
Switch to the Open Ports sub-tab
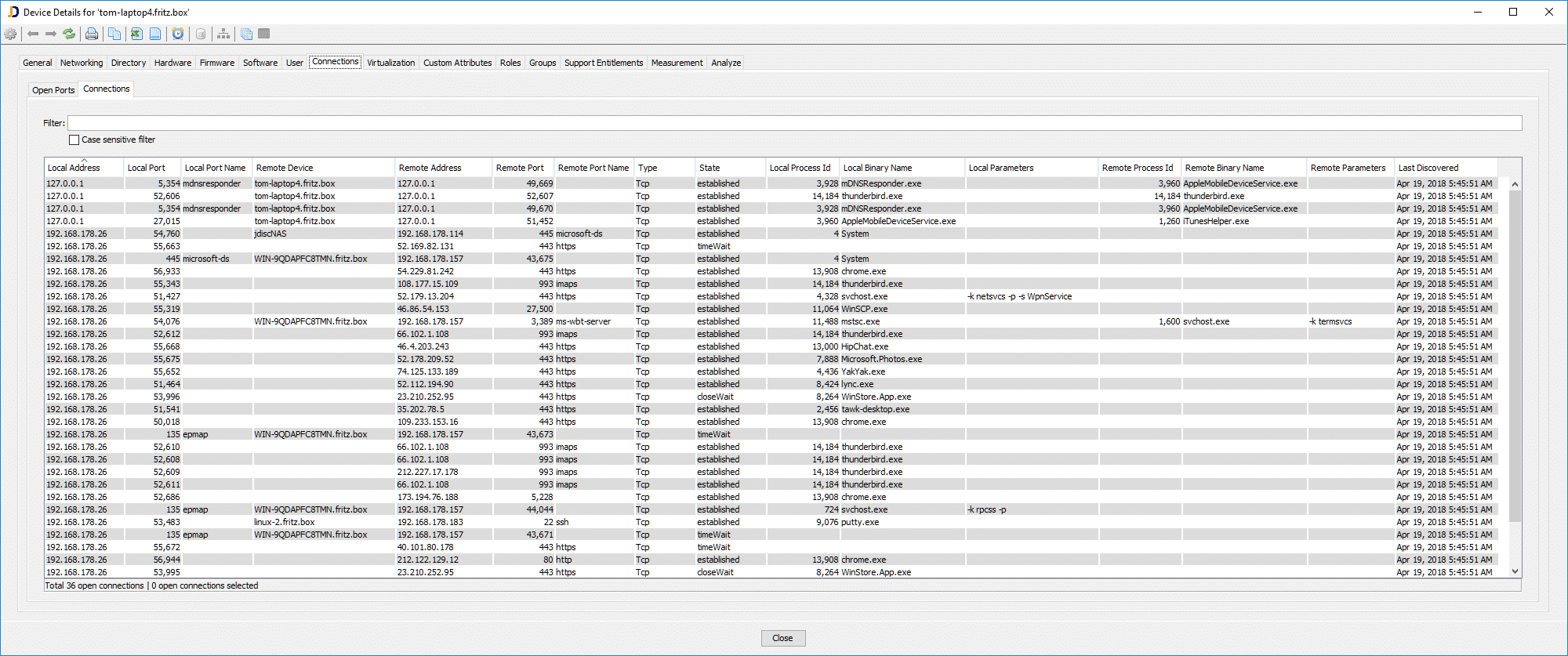53,90
